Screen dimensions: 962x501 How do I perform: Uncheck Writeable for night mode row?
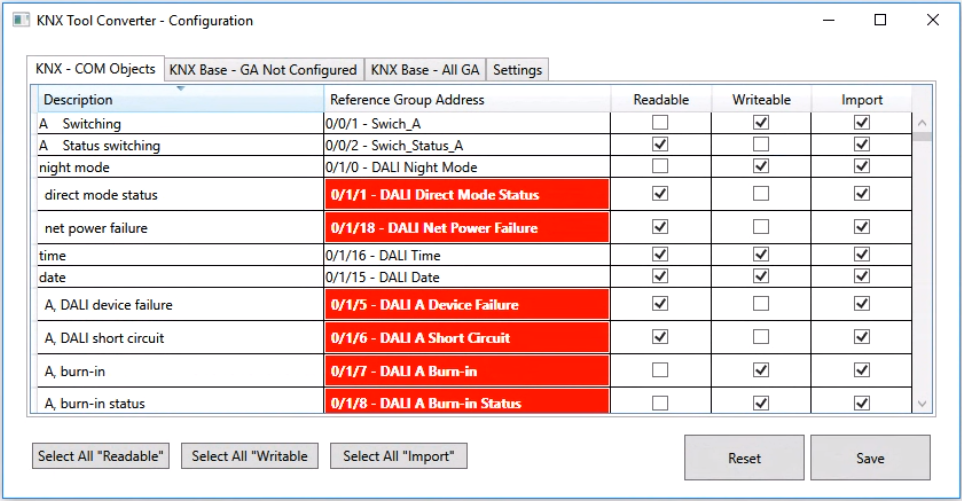coord(761,167)
